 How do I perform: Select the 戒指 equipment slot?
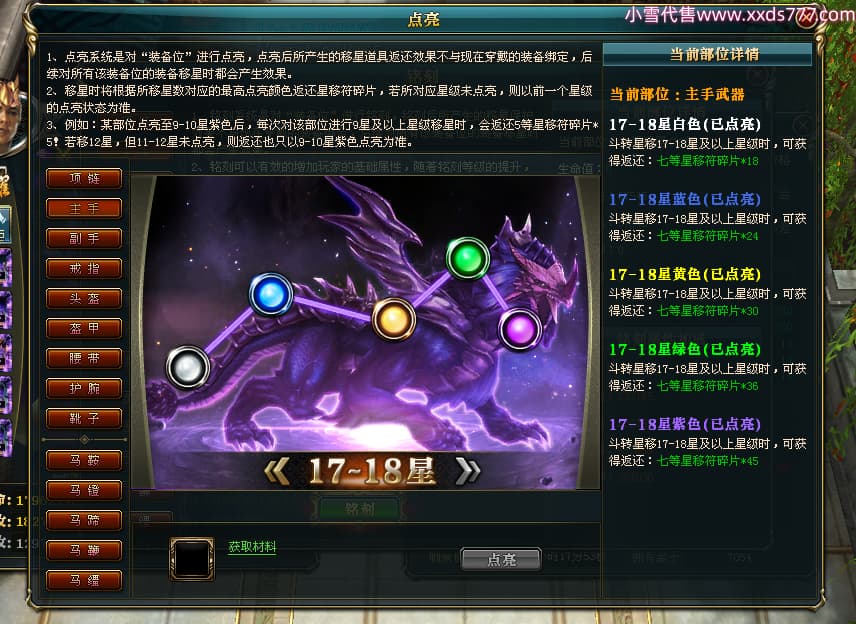(x=84, y=268)
